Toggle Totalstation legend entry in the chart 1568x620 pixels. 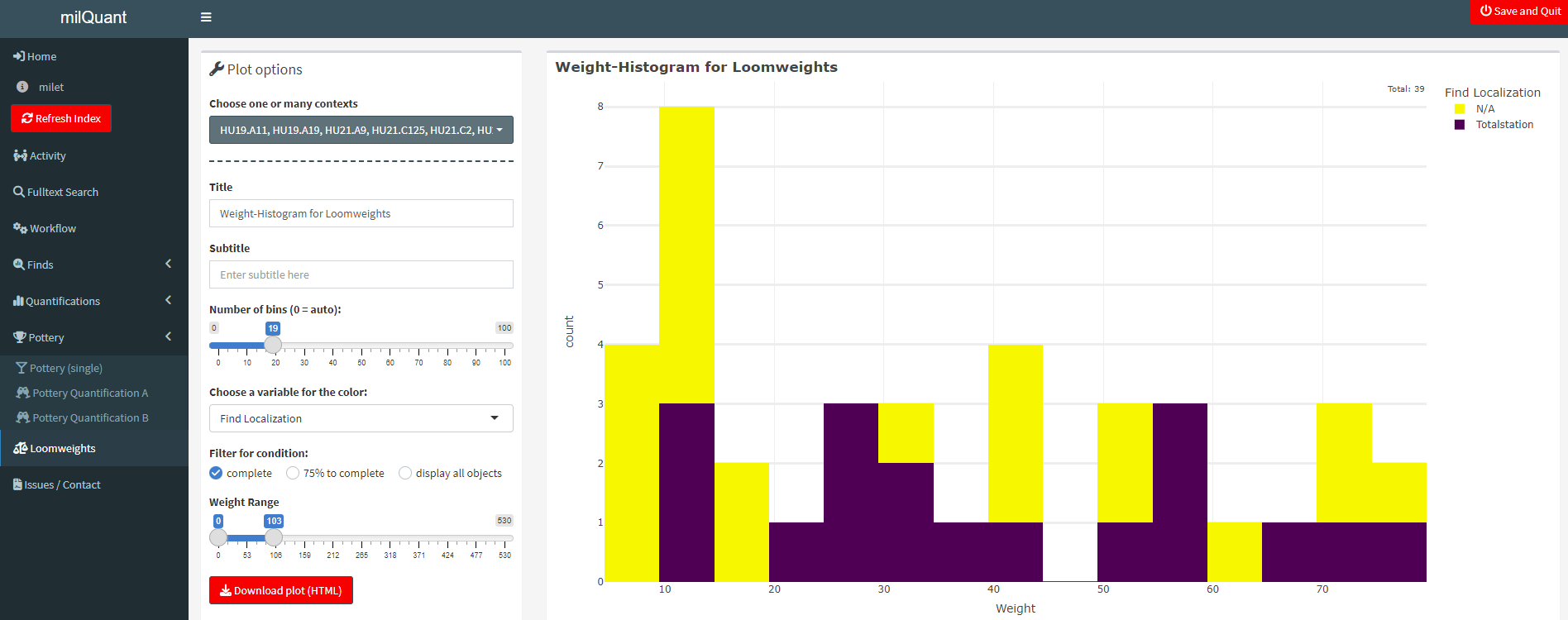pyautogui.click(x=1494, y=124)
